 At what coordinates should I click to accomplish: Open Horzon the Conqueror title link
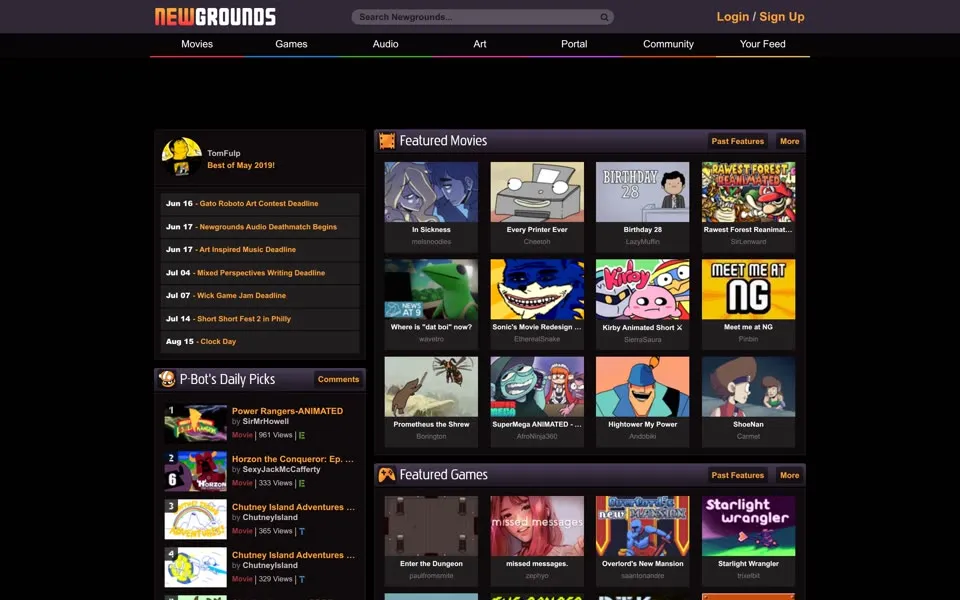(x=293, y=459)
